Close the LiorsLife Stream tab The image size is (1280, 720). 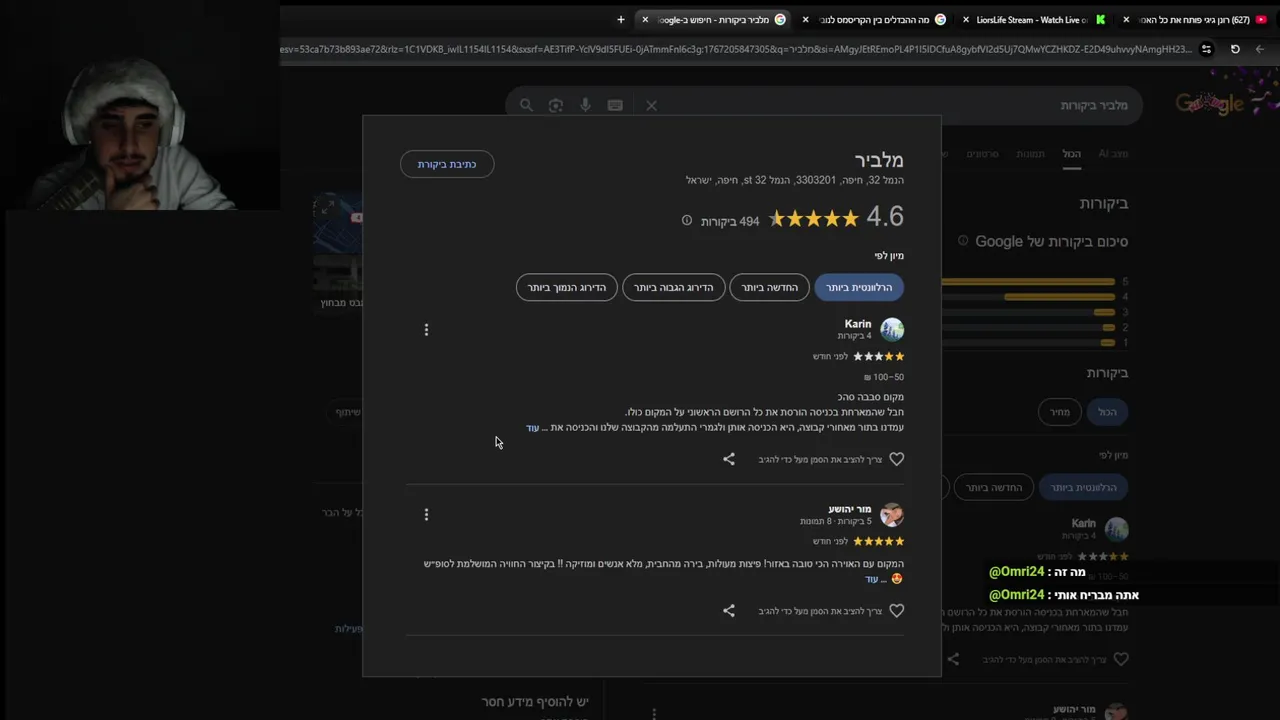click(966, 19)
